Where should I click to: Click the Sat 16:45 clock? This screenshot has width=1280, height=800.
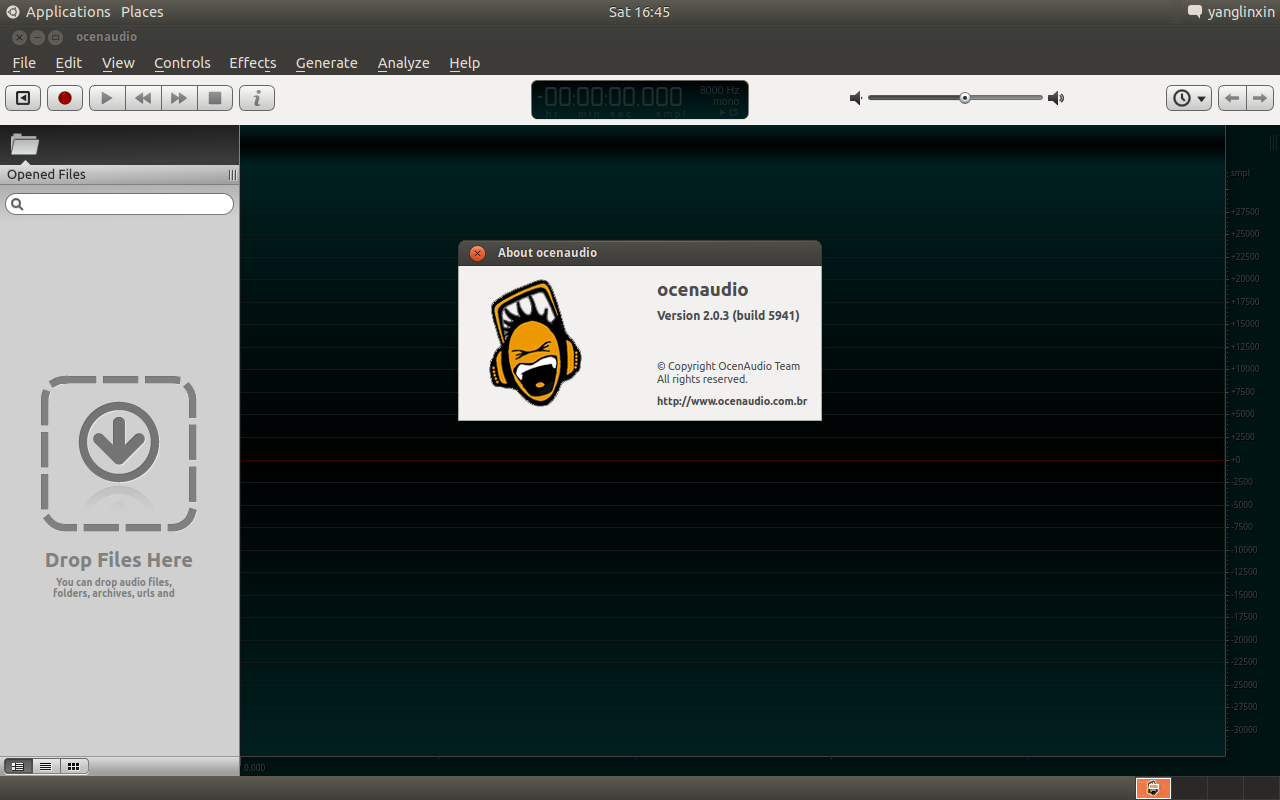tap(639, 12)
